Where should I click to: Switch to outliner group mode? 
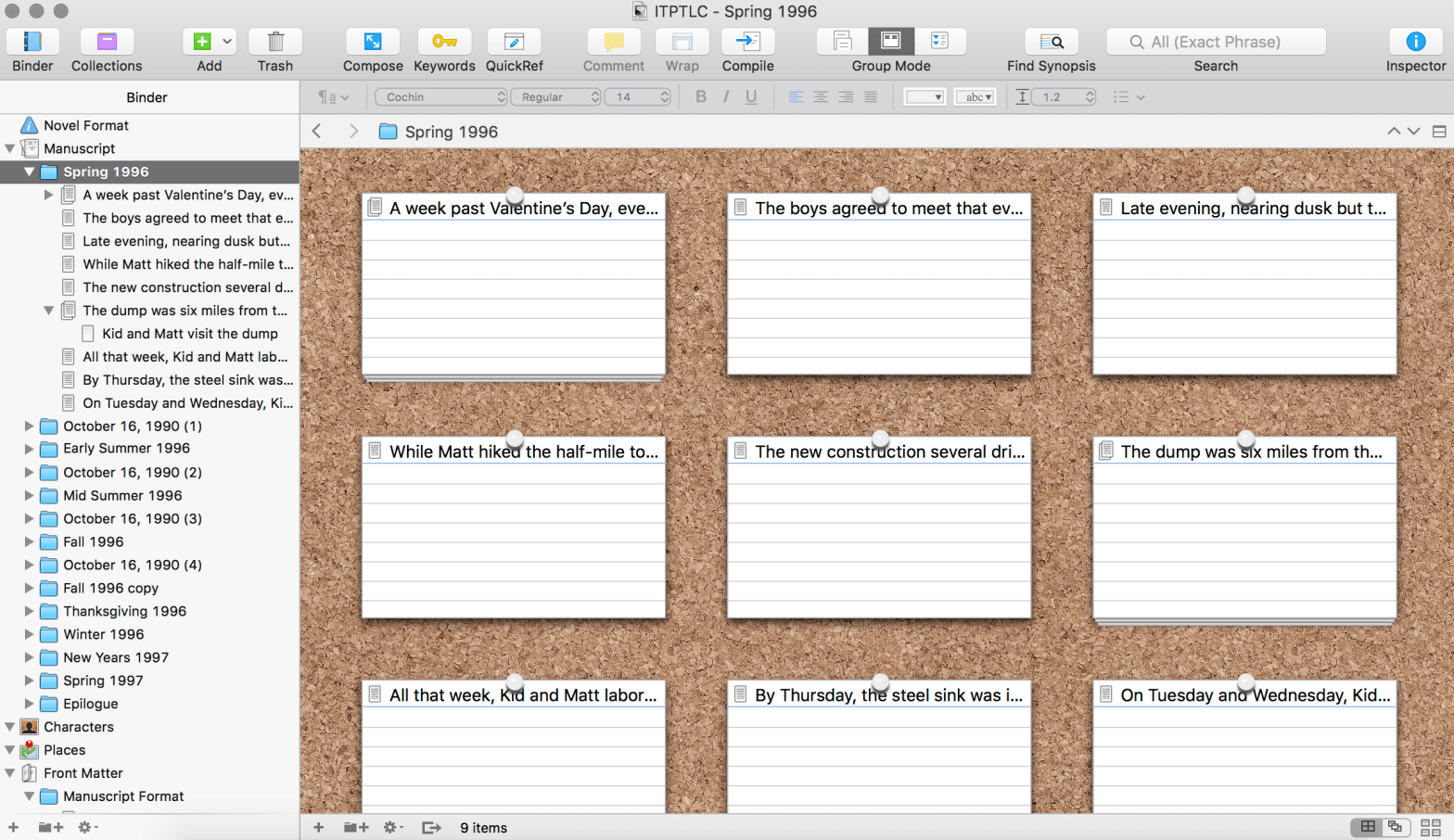[x=939, y=41]
